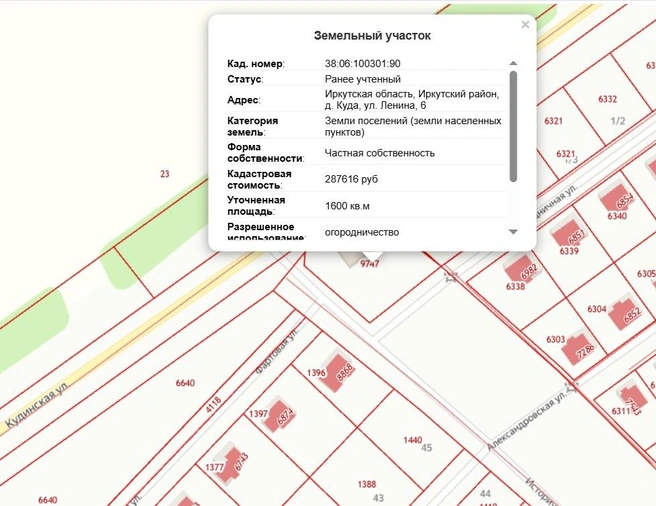Click the Статус field label
The width and height of the screenshot is (656, 506).
245,79
